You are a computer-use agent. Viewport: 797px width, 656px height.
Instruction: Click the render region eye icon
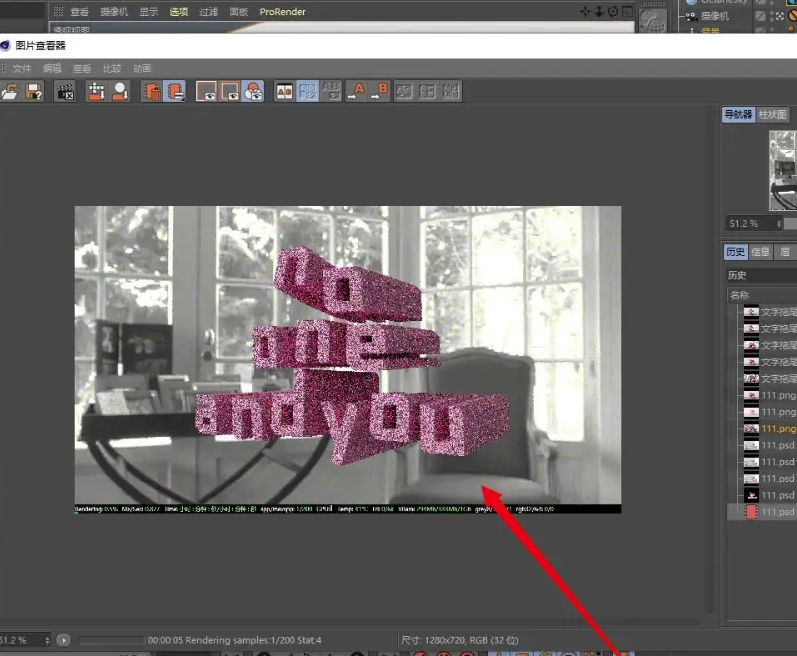coord(206,92)
